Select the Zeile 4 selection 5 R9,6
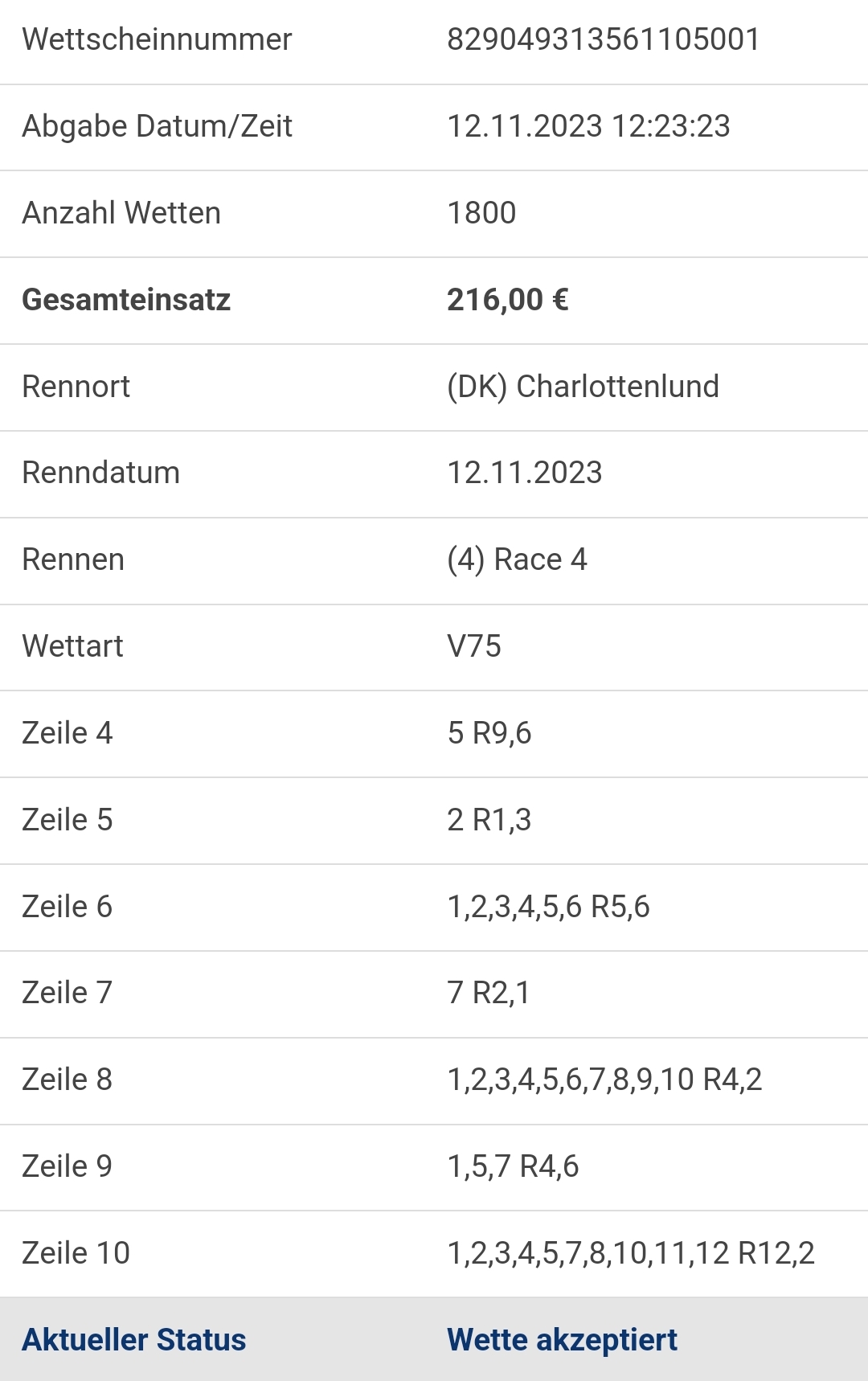Viewport: 868px width, 1381px height. click(489, 733)
